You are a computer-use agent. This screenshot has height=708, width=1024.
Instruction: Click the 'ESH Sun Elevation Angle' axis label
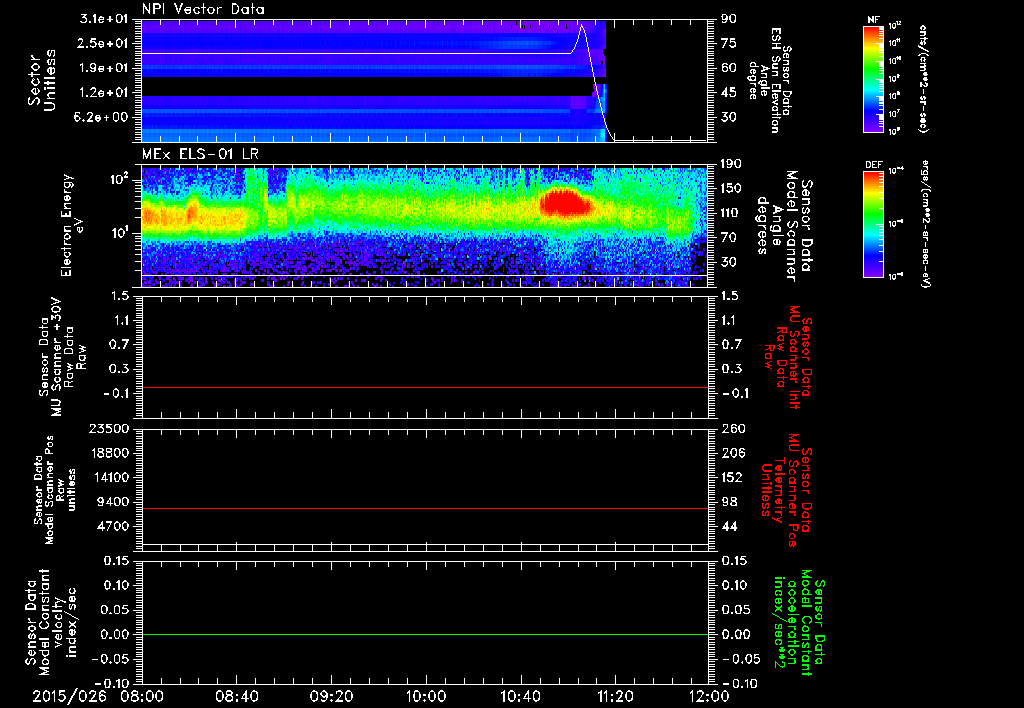(770, 81)
